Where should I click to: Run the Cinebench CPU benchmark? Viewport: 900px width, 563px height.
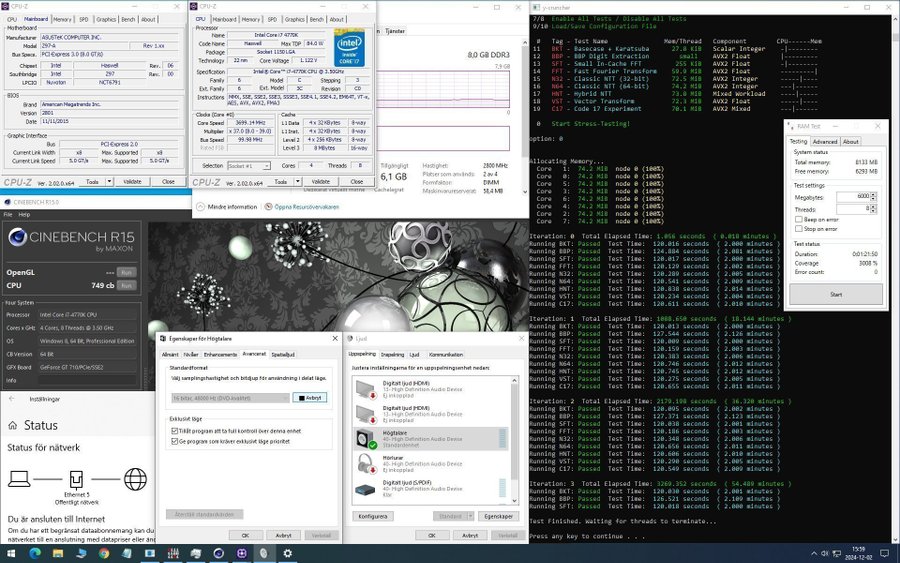coord(126,285)
